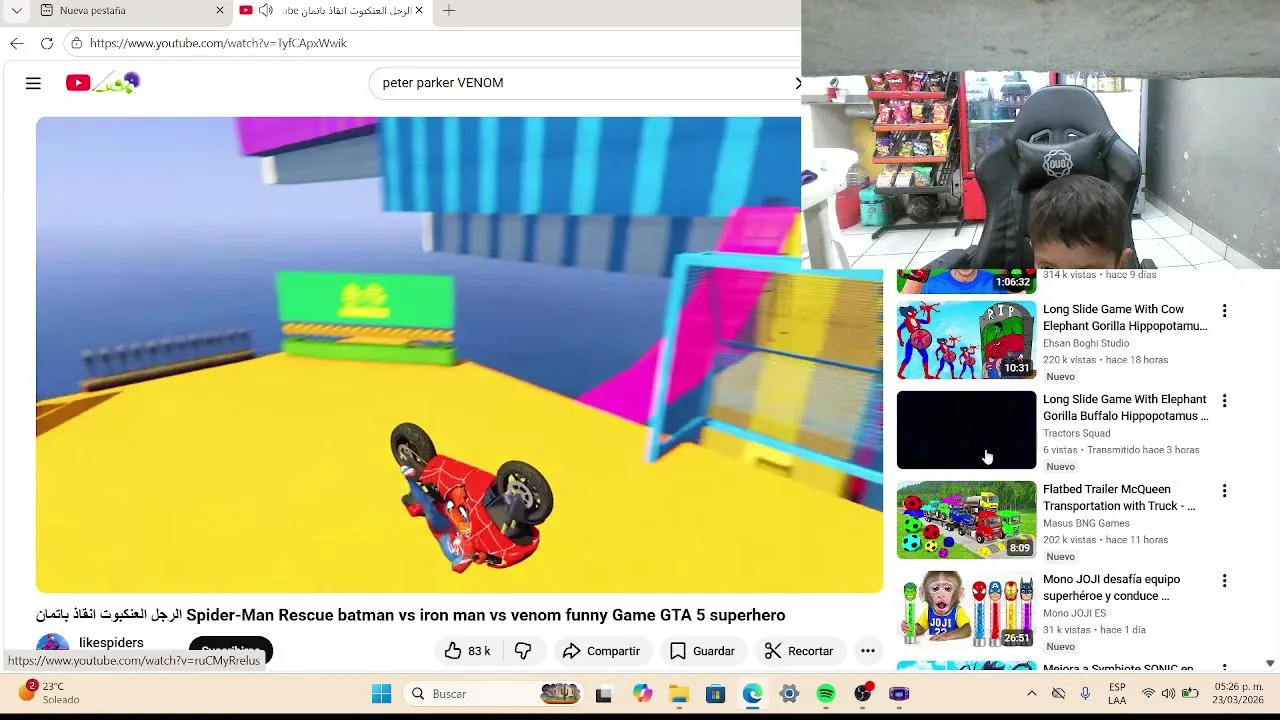The width and height of the screenshot is (1280, 720).
Task: Save the video with Guardar
Action: pos(702,651)
